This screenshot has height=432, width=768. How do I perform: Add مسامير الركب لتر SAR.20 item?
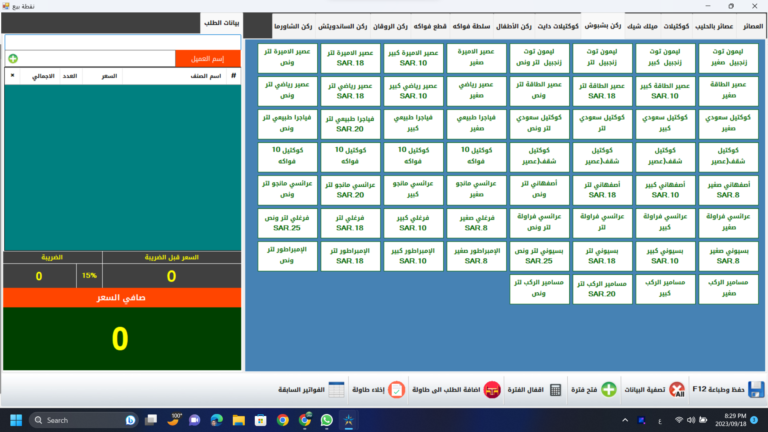pyautogui.click(x=603, y=290)
